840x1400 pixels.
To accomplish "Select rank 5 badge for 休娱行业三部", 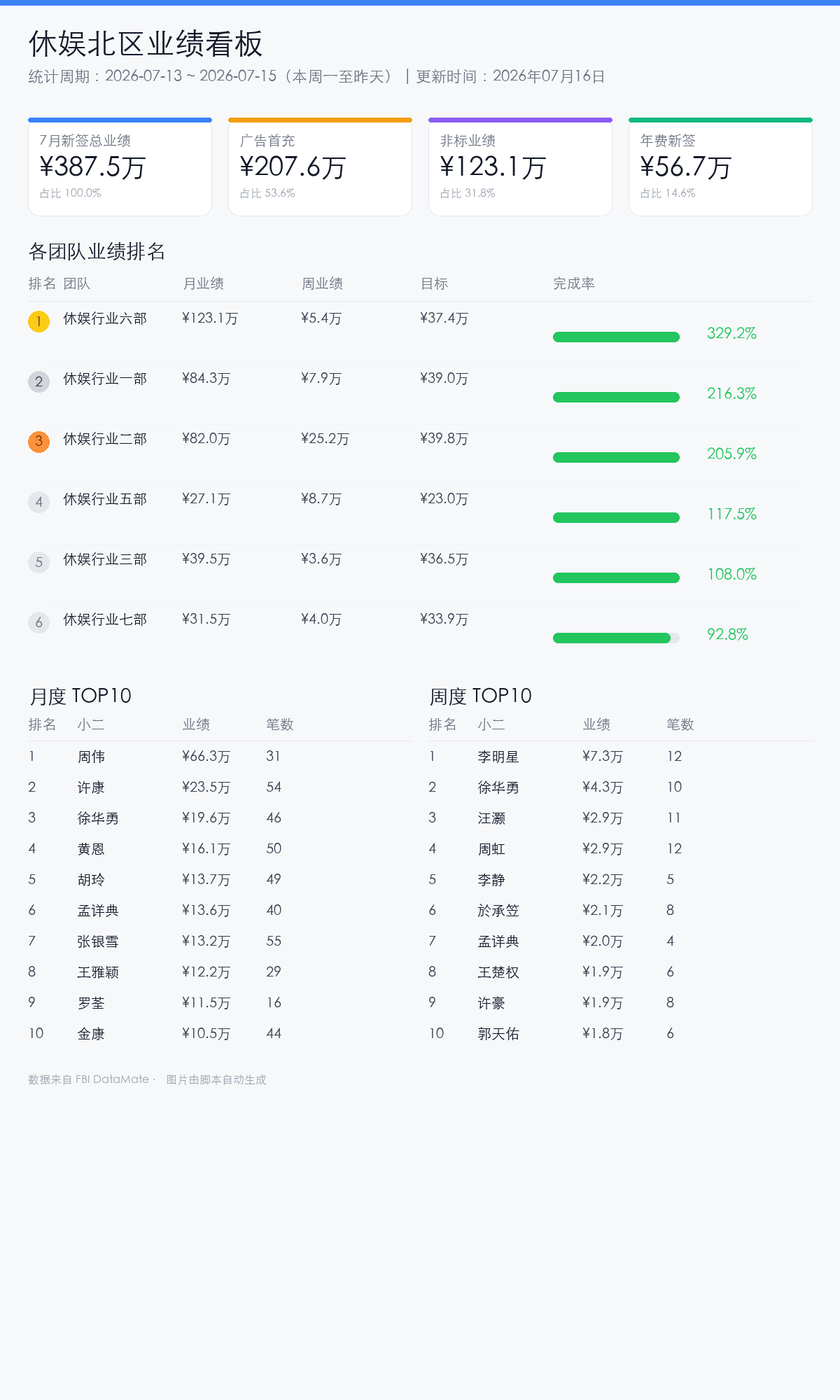I will (38, 562).
